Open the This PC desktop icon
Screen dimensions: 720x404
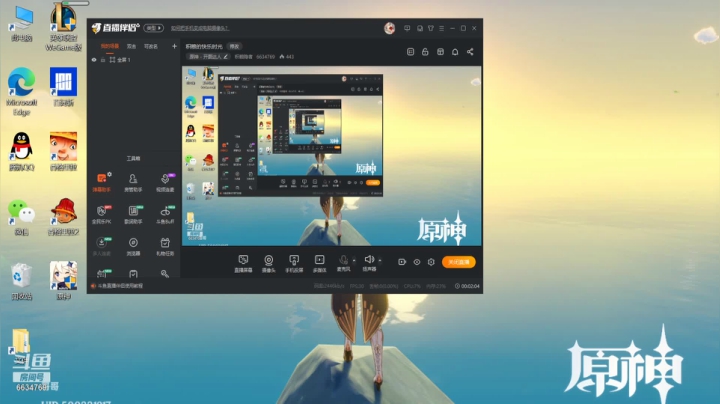point(21,24)
